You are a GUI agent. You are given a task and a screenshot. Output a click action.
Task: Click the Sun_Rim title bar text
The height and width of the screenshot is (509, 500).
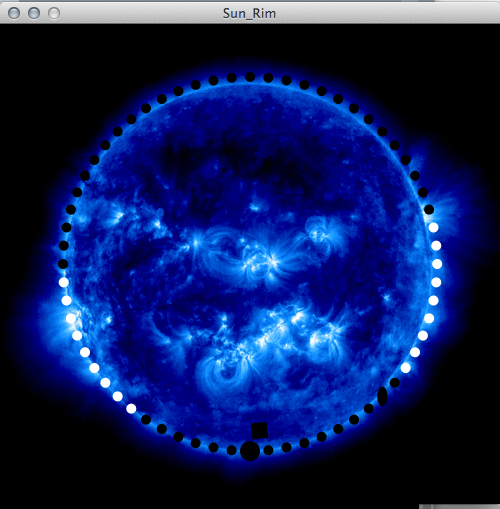[249, 14]
